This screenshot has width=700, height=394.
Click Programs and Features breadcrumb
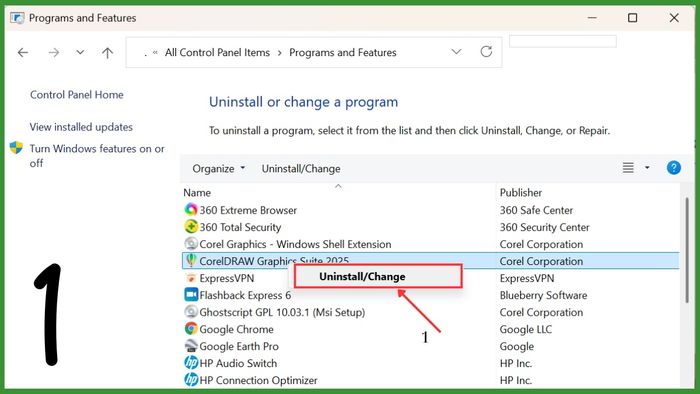343,53
